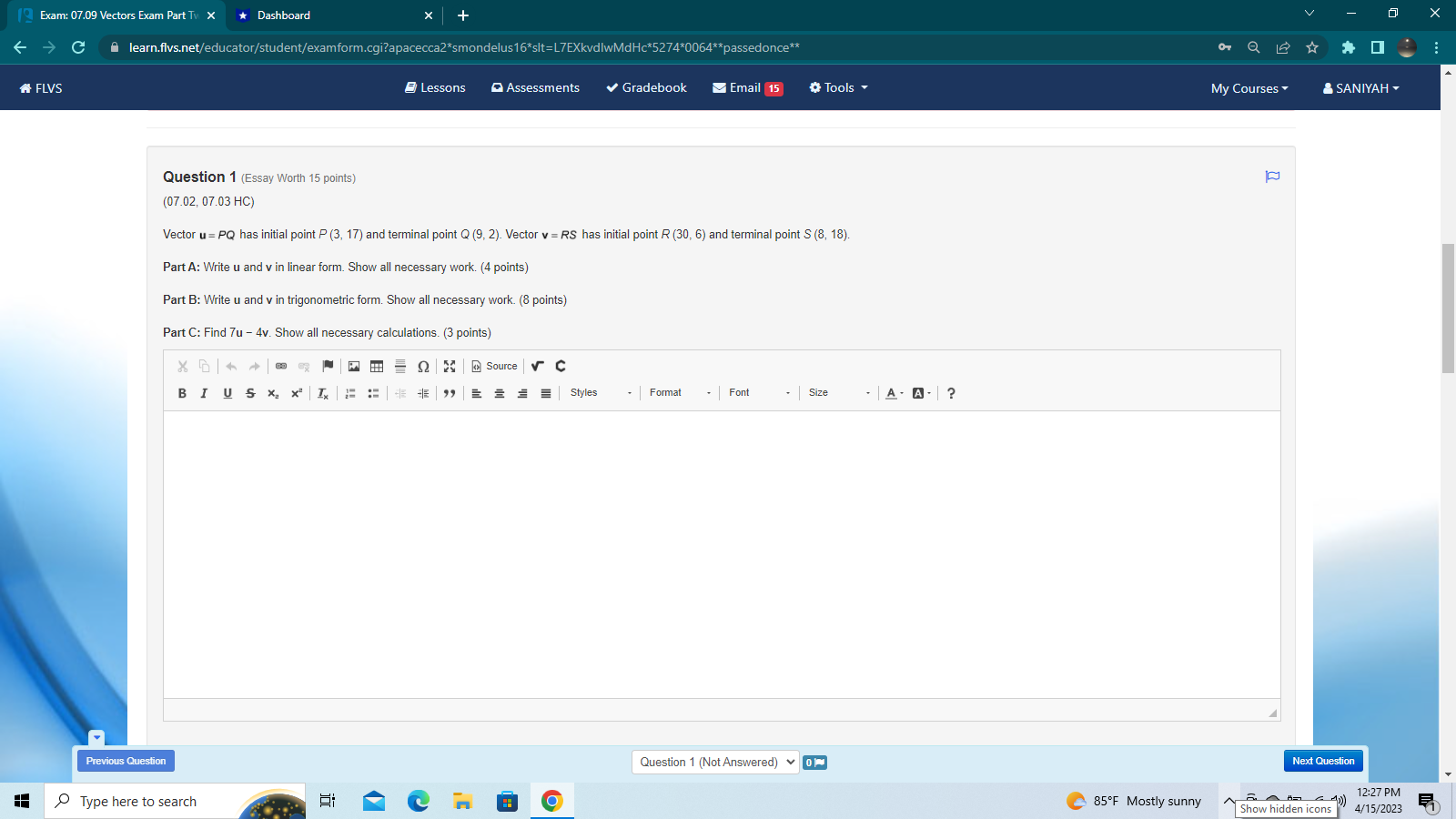This screenshot has width=1456, height=819.
Task: Insert a table using the toolbar
Action: pos(377,366)
